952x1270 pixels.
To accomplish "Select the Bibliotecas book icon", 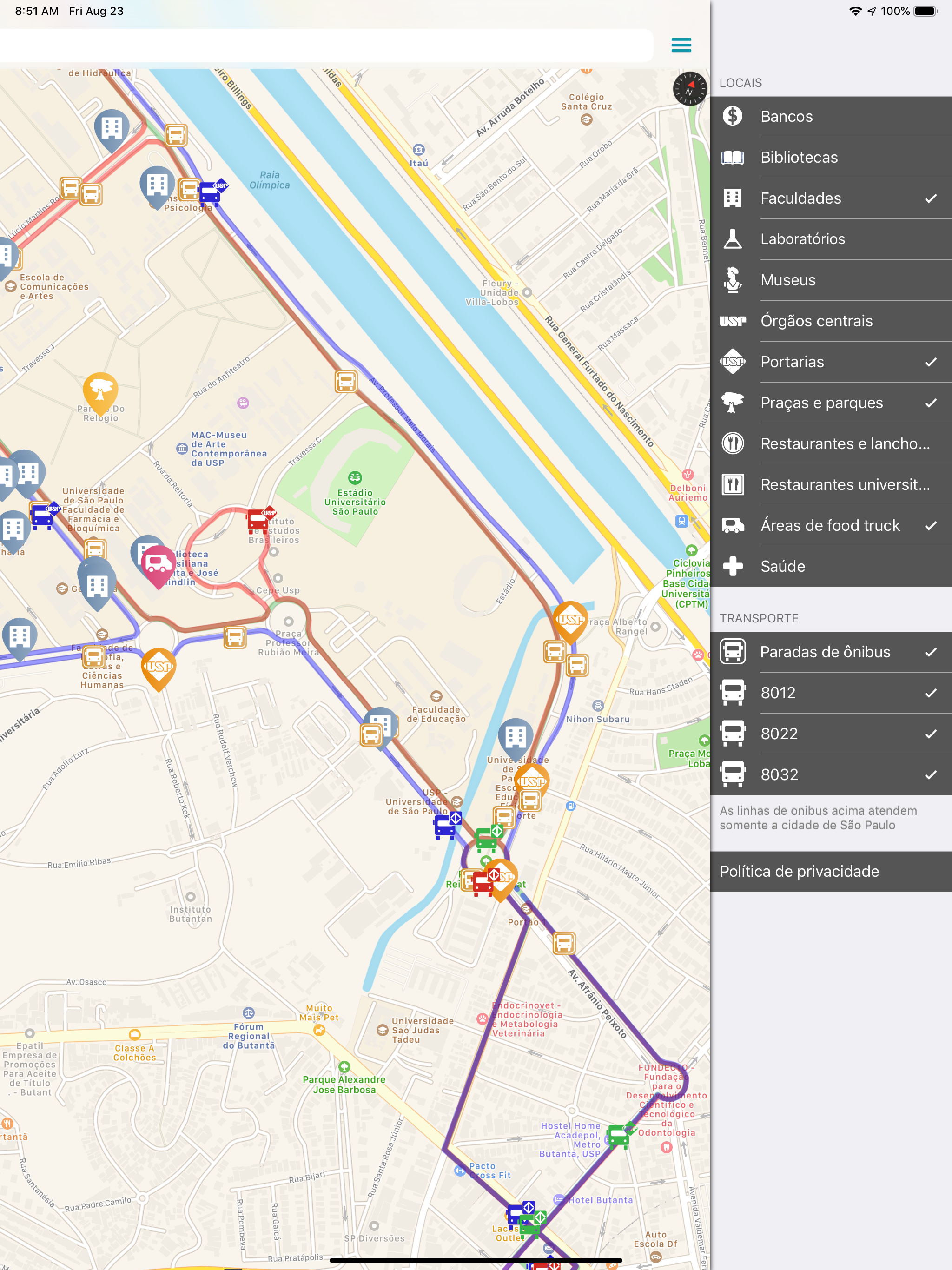I will click(x=733, y=157).
